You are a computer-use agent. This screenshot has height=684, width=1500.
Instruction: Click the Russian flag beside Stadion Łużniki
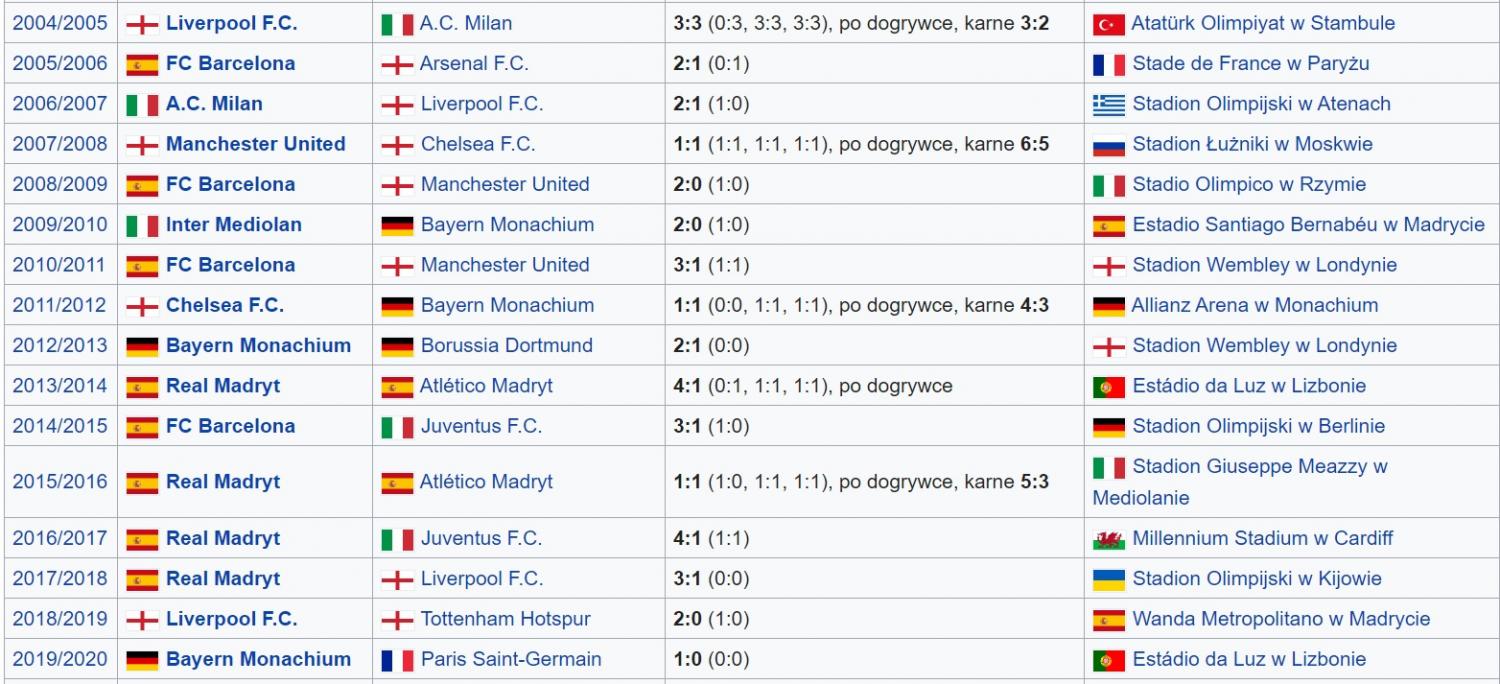point(1109,145)
